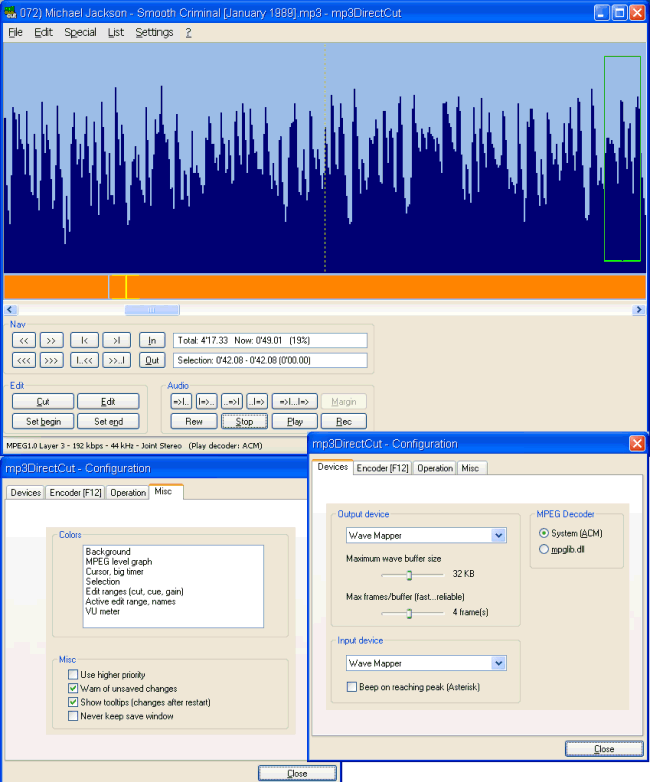Stop audio playback
Image resolution: width=650 pixels, height=782 pixels.
click(244, 421)
